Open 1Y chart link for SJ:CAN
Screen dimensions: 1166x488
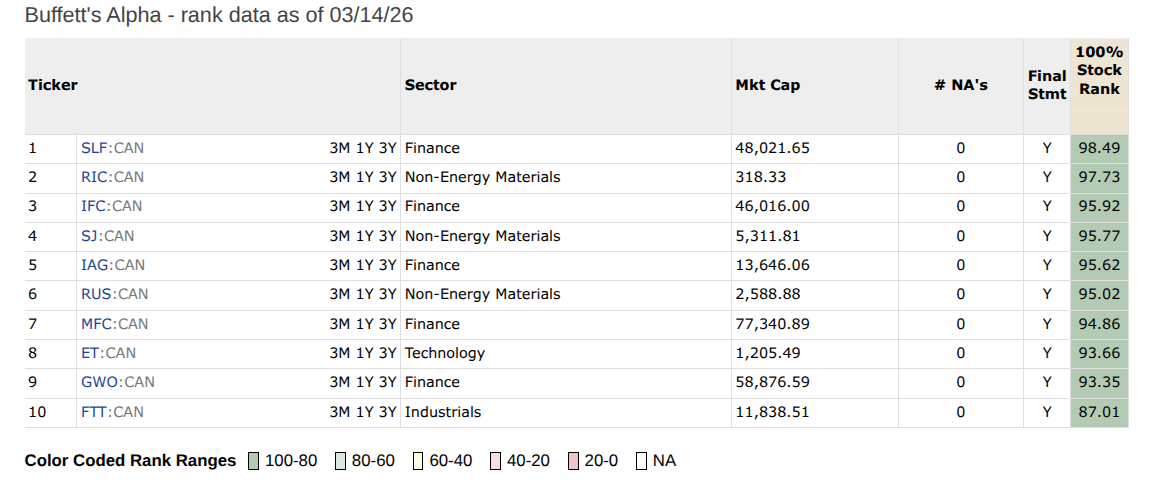coord(364,236)
